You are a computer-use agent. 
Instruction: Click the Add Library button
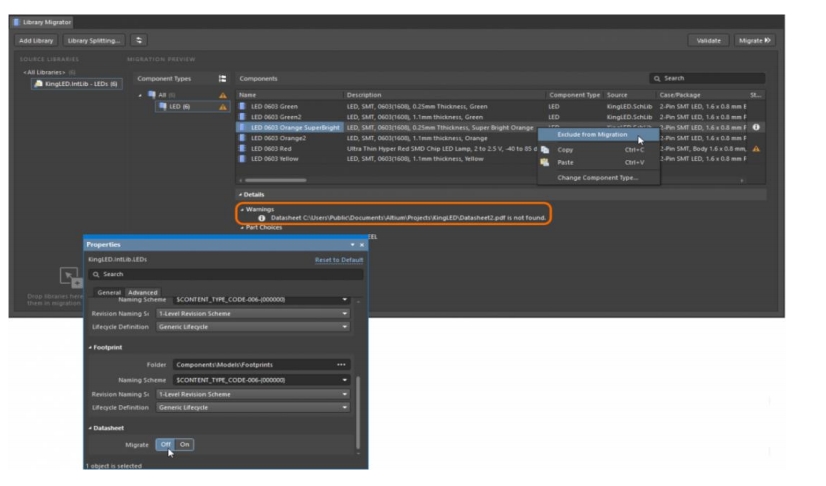tap(36, 41)
